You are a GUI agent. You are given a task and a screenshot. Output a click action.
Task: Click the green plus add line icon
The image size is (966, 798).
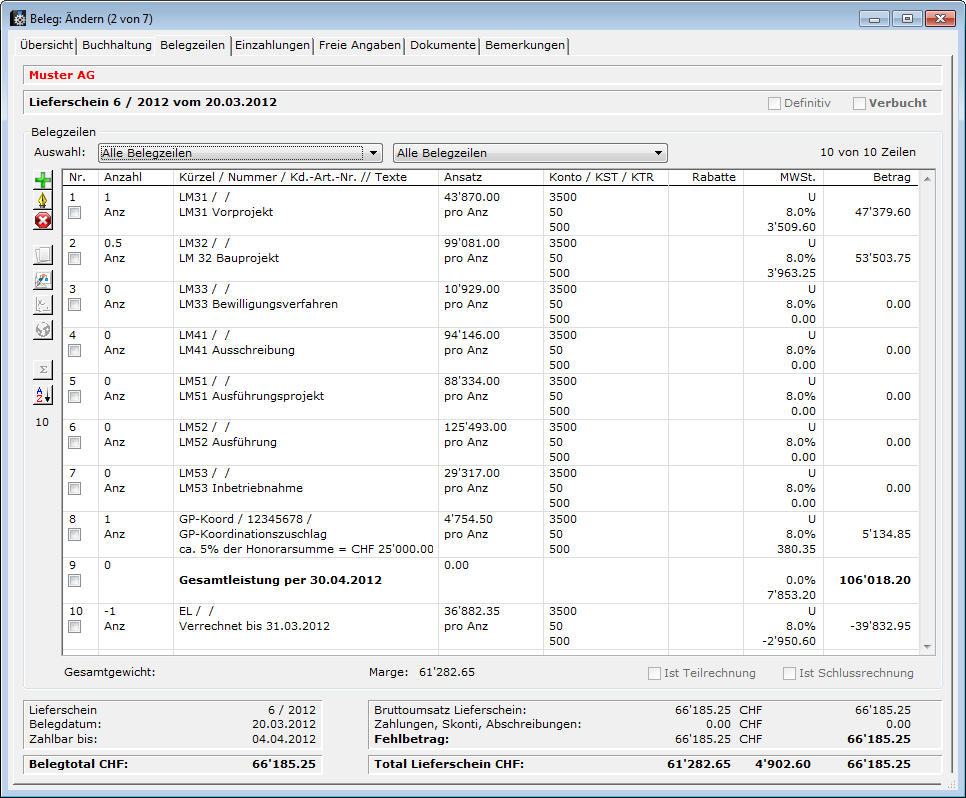point(43,181)
